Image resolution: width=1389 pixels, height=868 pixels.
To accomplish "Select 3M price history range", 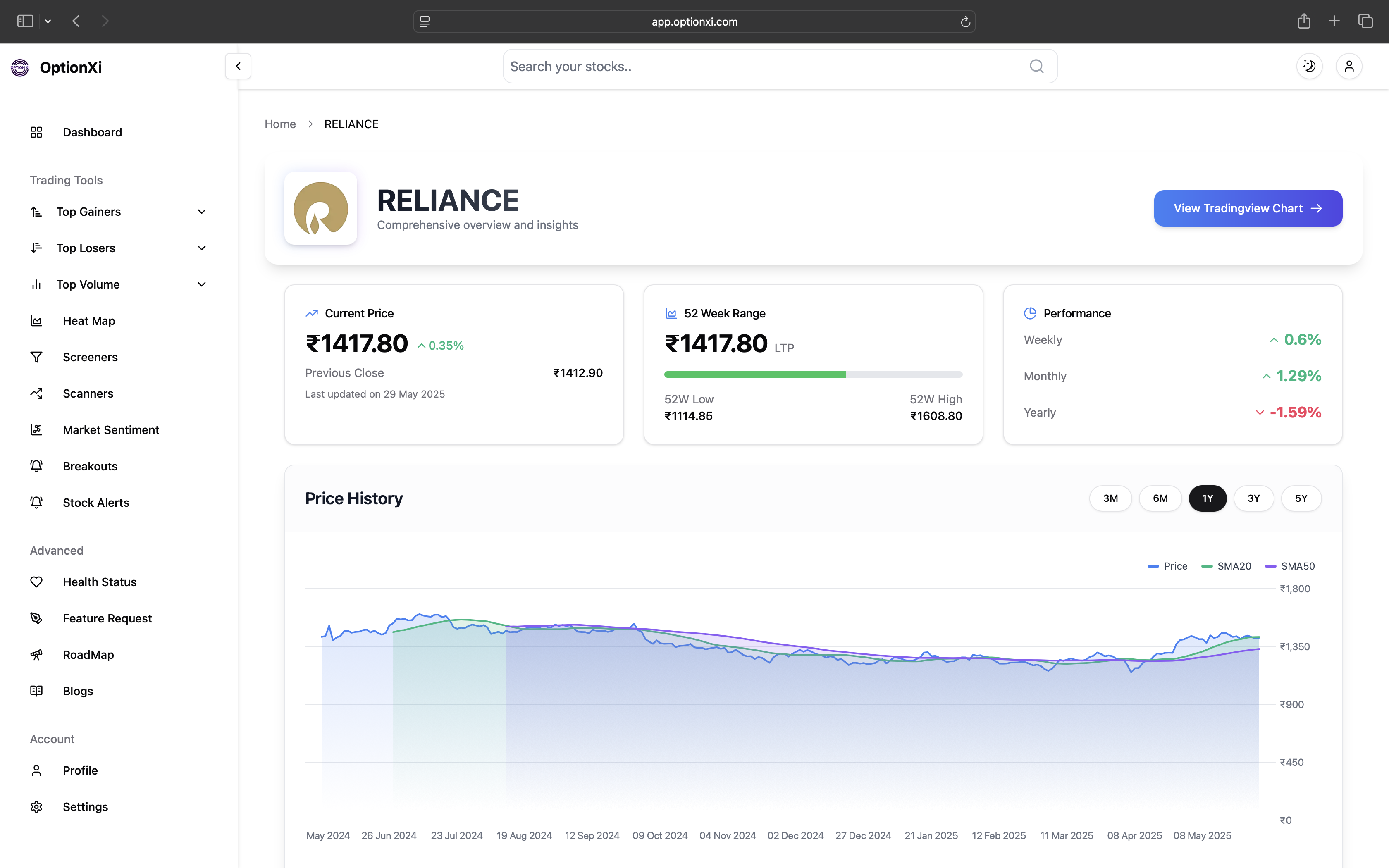I will pos(1110,498).
